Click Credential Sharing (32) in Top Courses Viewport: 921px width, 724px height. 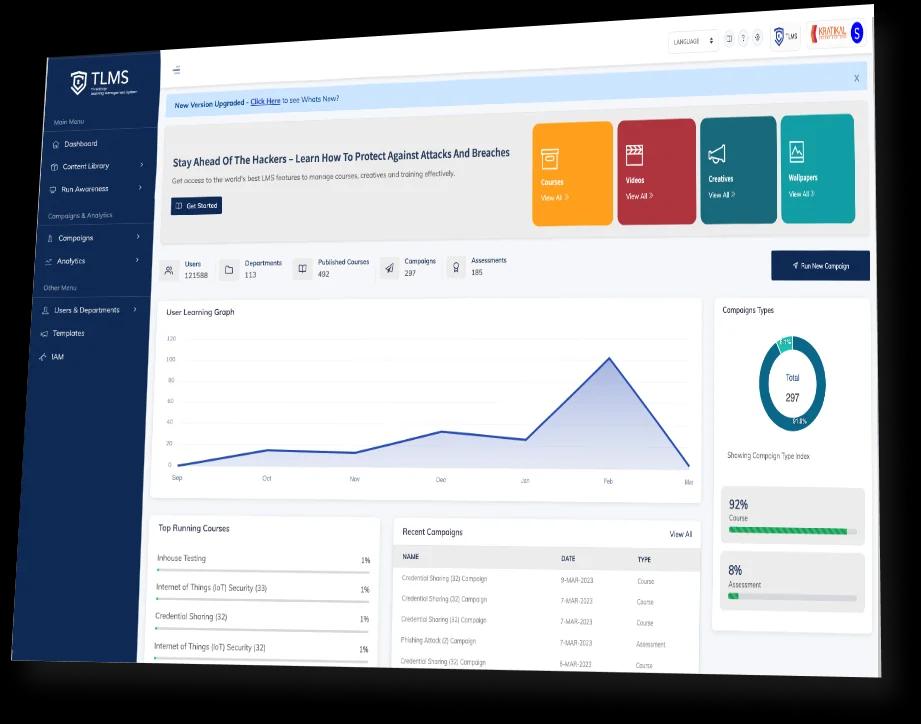pos(191,616)
